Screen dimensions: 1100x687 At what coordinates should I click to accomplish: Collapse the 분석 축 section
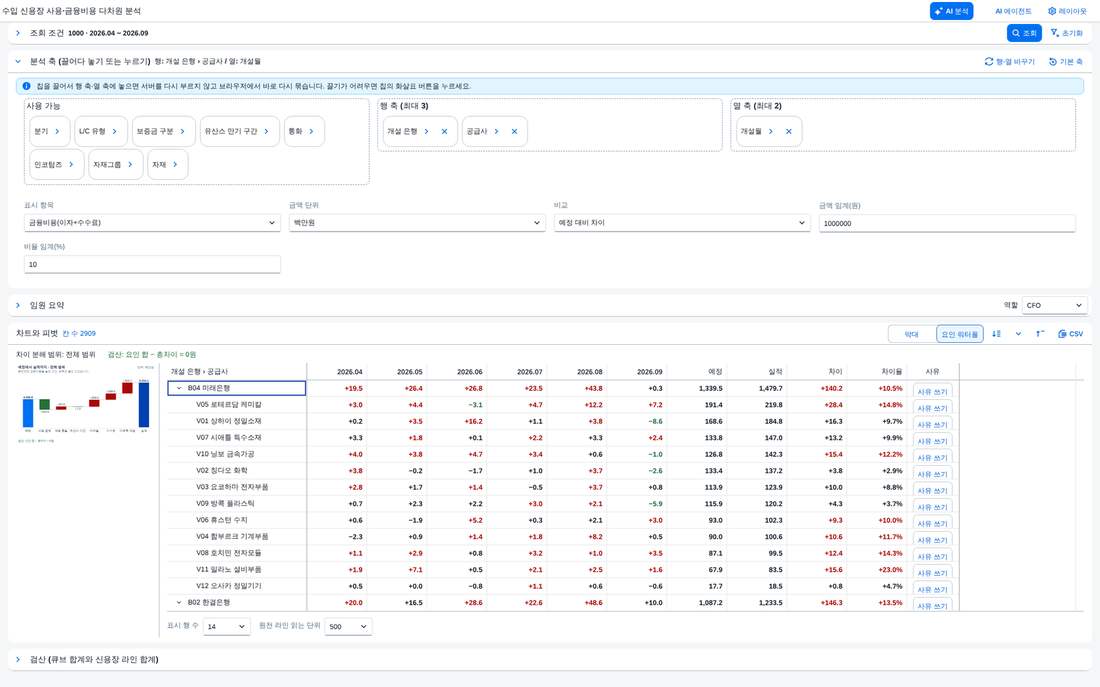click(18, 62)
